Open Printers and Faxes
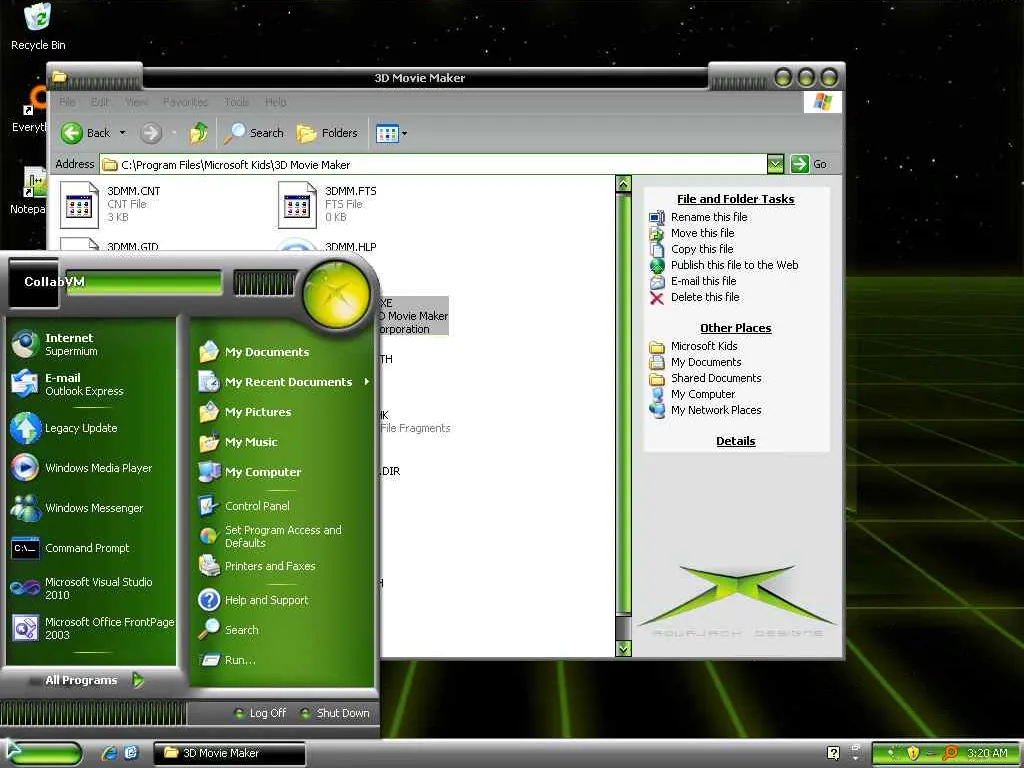This screenshot has height=768, width=1024. tap(283, 566)
